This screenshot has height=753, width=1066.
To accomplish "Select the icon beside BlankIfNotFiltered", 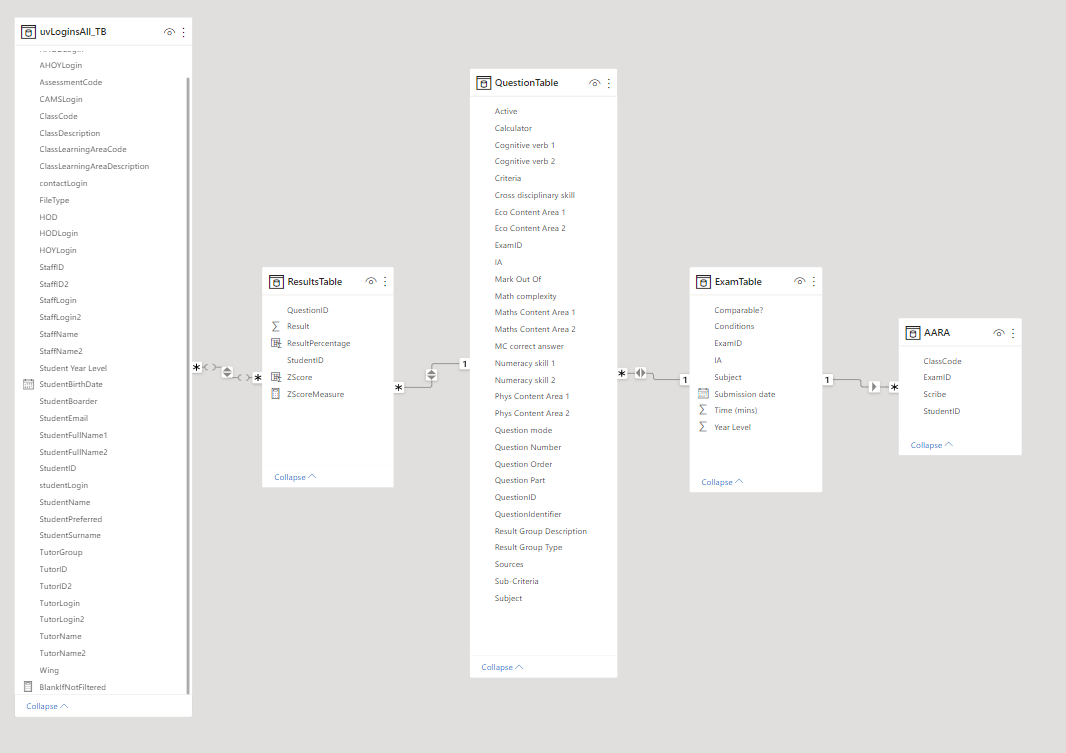I will click(x=28, y=686).
